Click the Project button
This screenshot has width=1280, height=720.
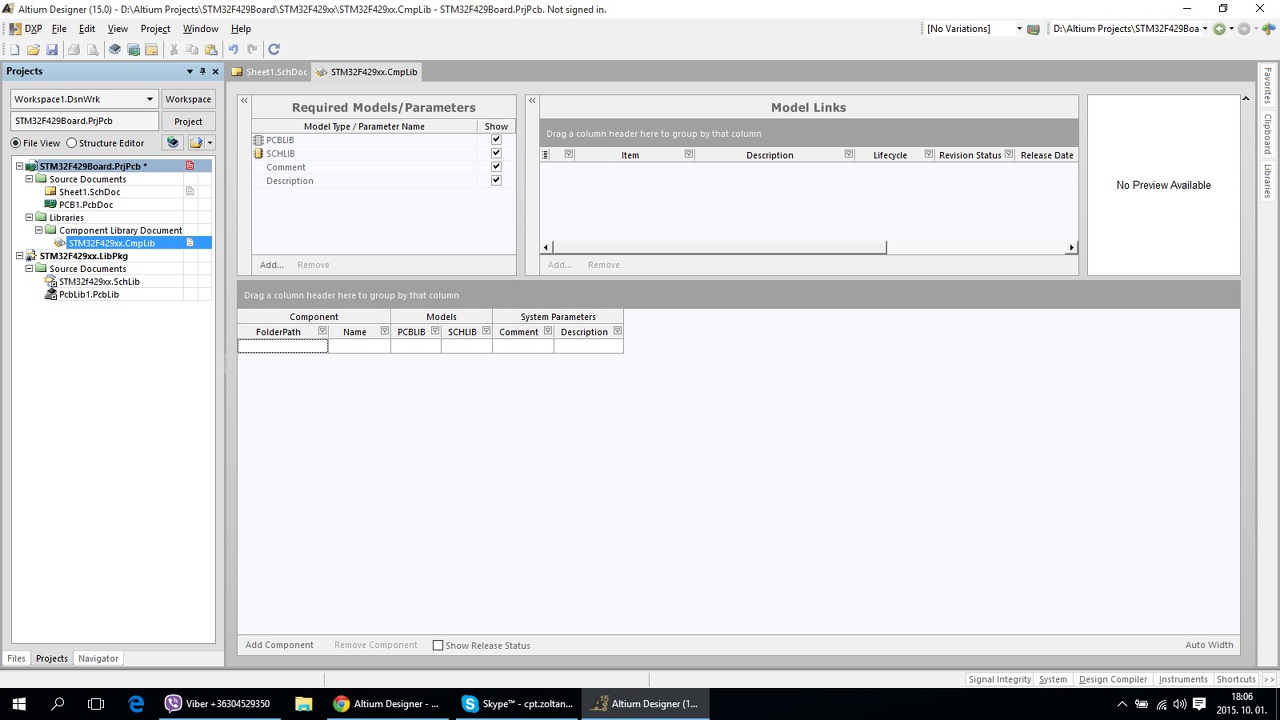(x=188, y=121)
